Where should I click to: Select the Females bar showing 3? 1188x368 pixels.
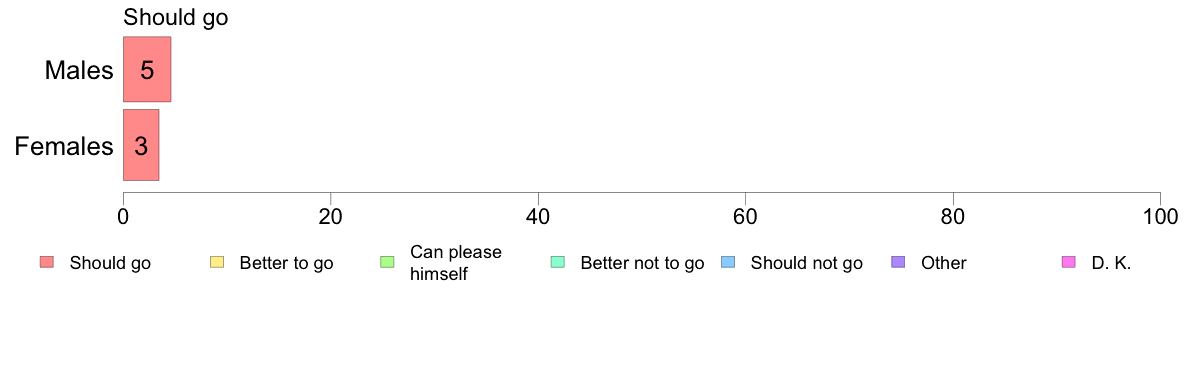[x=141, y=145]
